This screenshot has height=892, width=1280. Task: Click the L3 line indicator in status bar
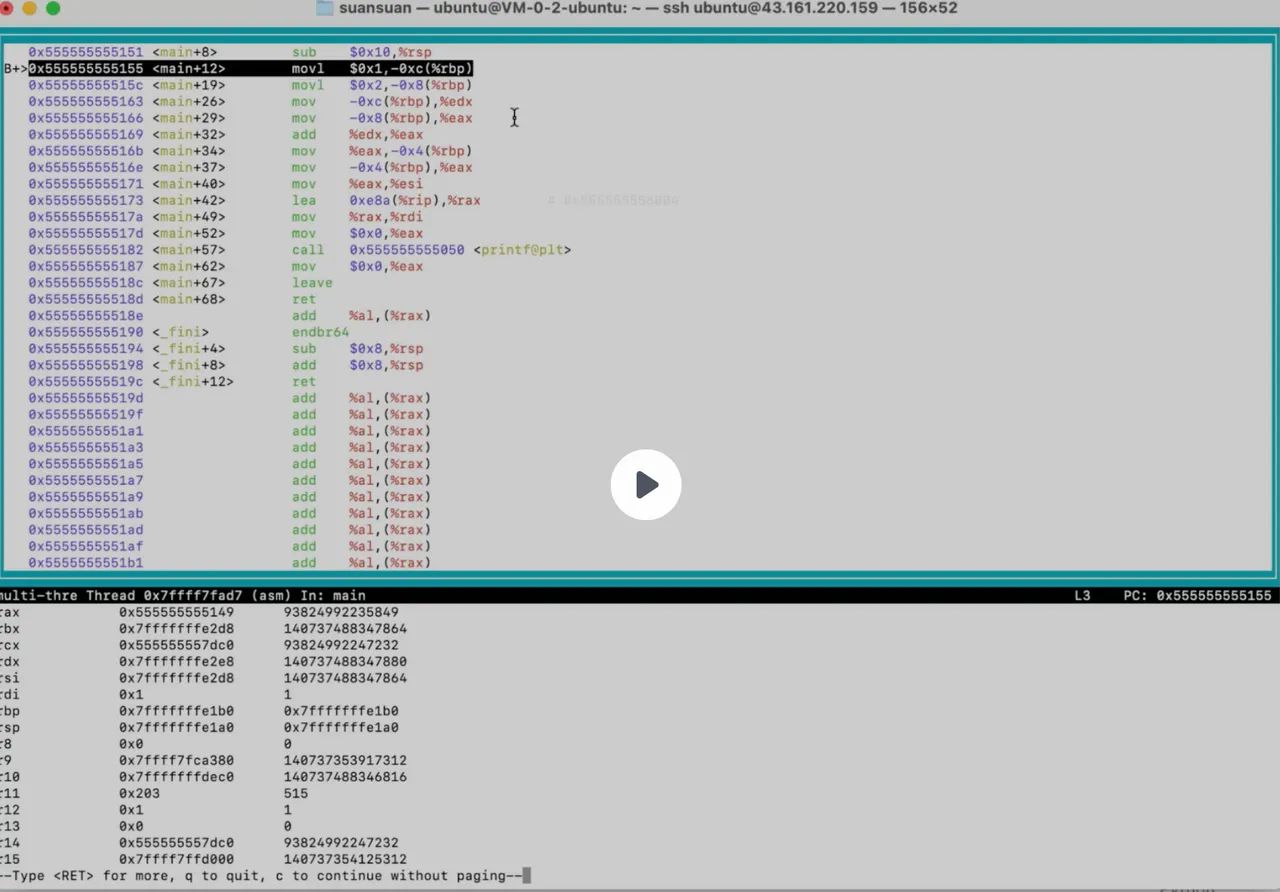[x=1082, y=595]
